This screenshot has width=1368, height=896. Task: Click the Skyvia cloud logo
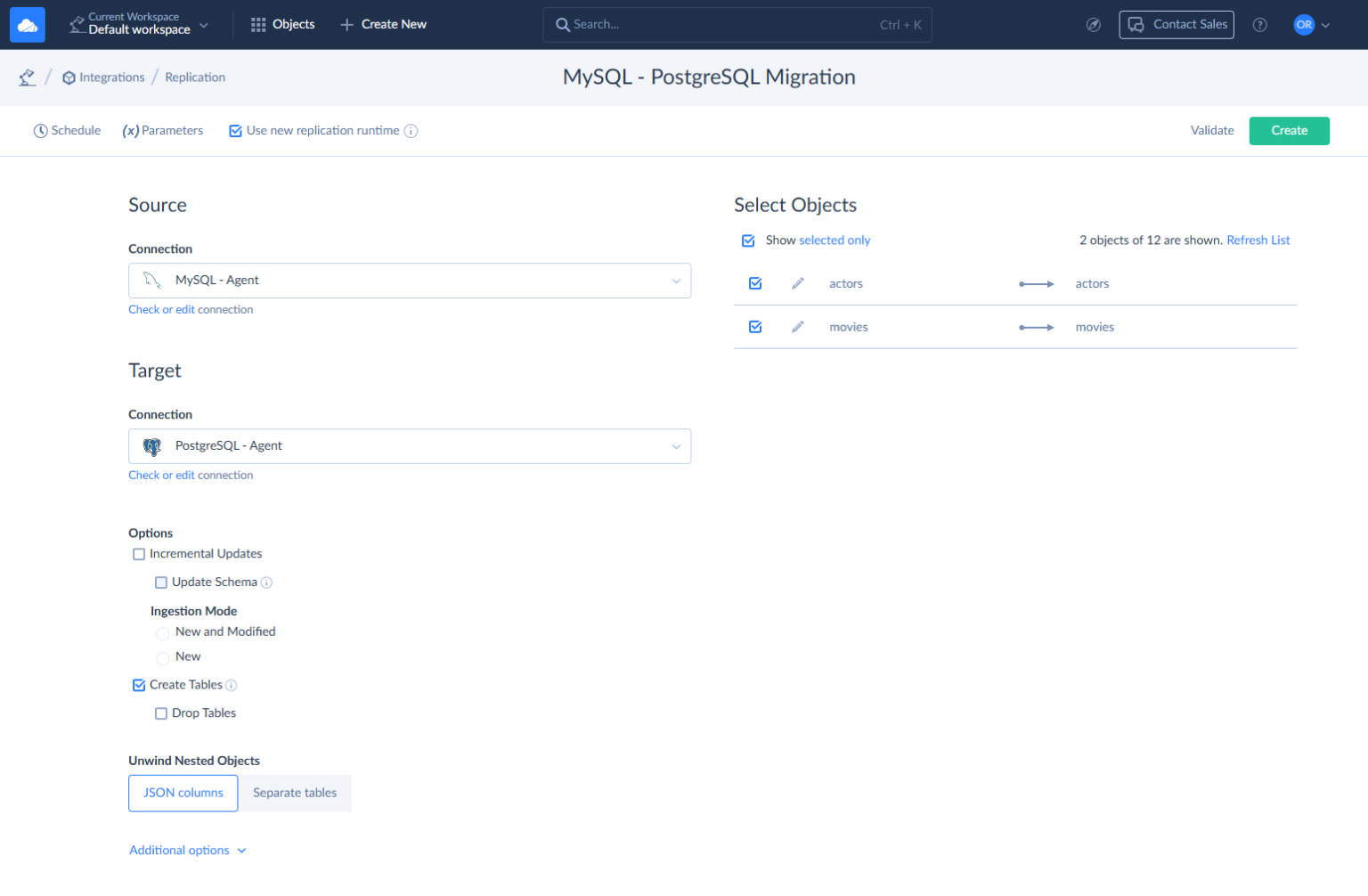tap(27, 24)
